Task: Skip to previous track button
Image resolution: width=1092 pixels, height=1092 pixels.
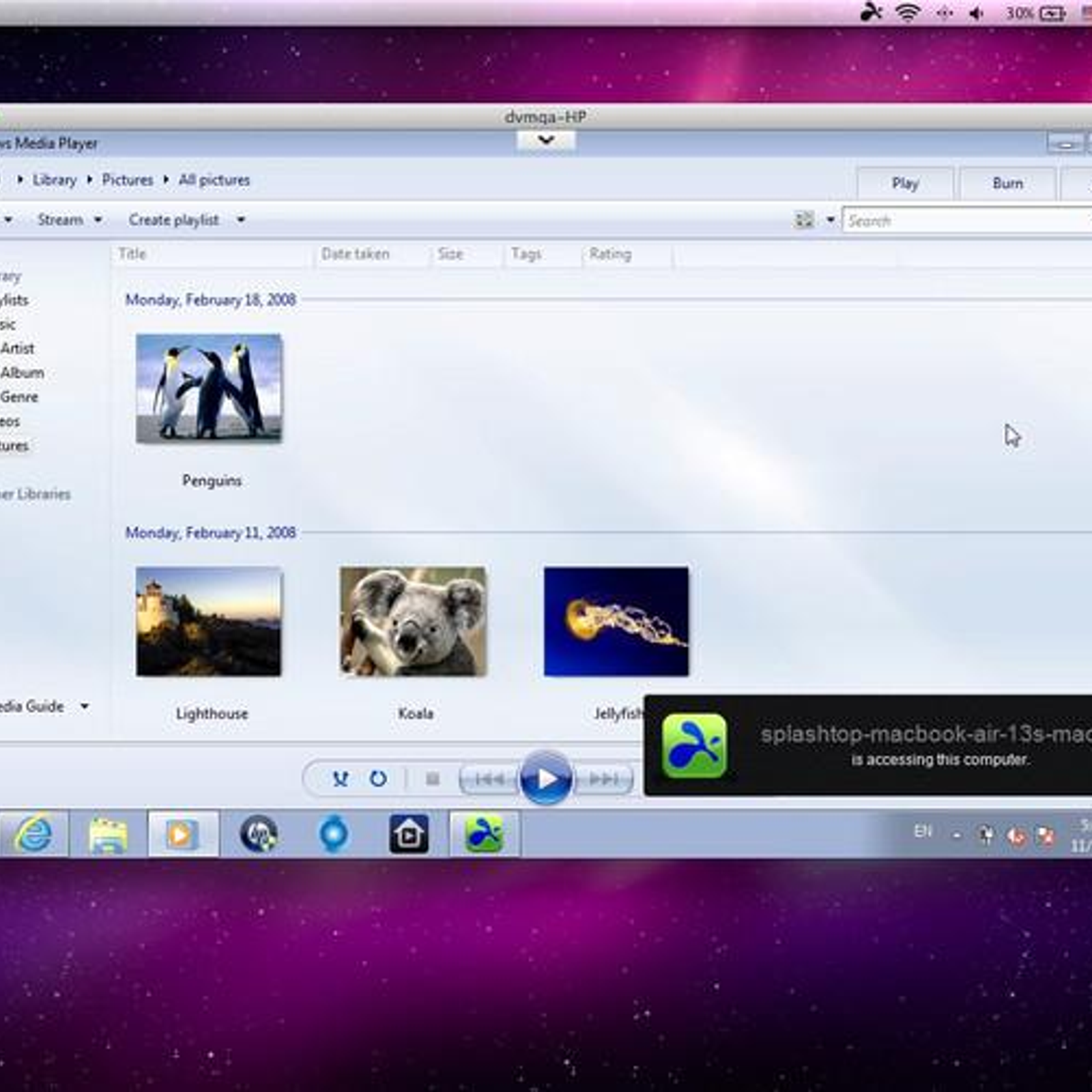Action: pos(489,779)
